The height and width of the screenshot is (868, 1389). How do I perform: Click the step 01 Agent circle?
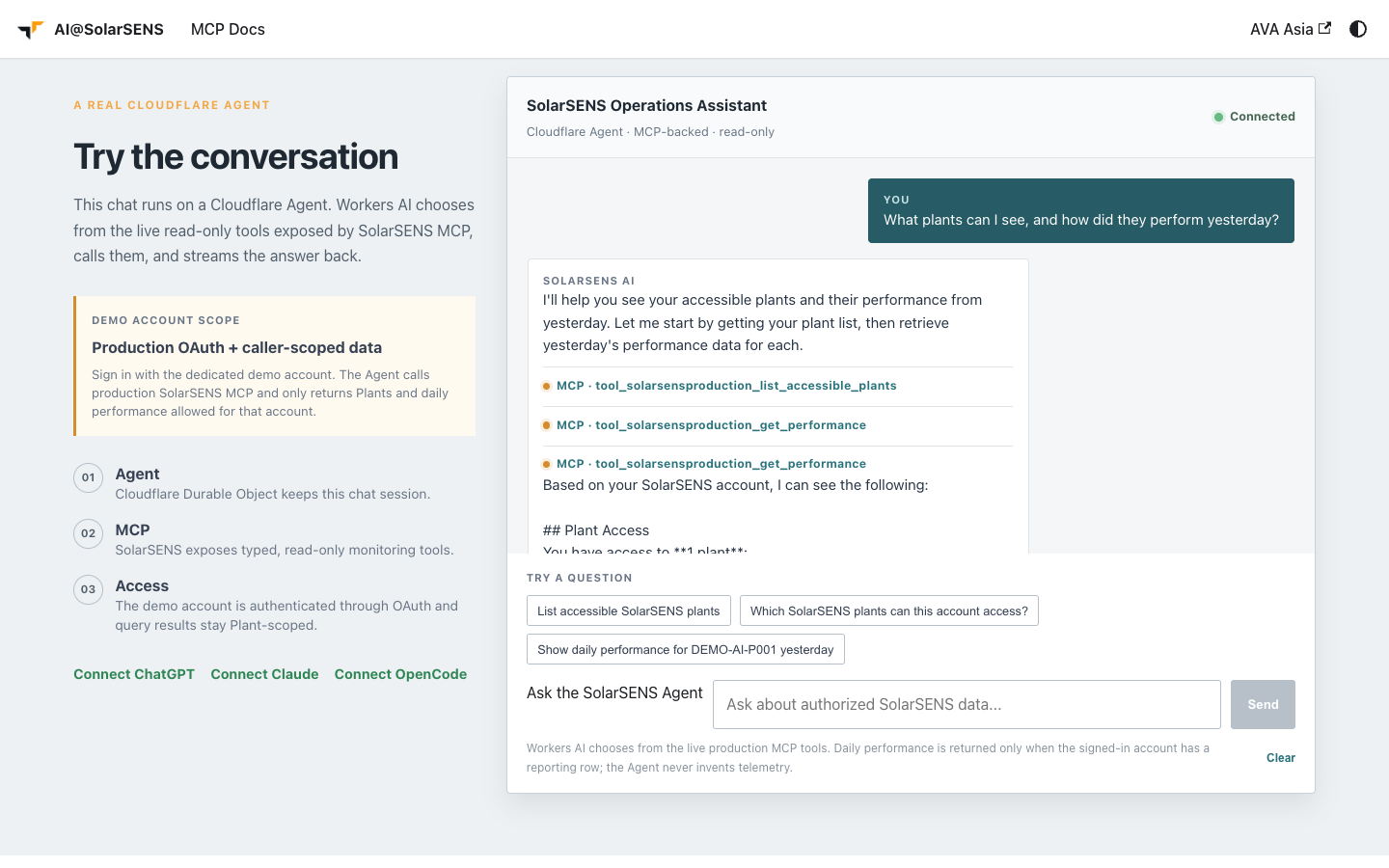tap(89, 477)
